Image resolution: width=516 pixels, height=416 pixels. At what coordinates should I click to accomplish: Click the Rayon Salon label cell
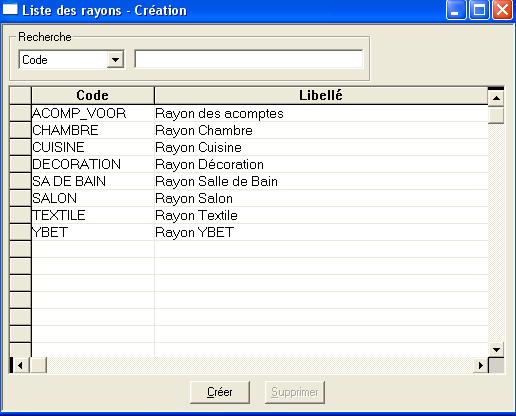[321, 198]
